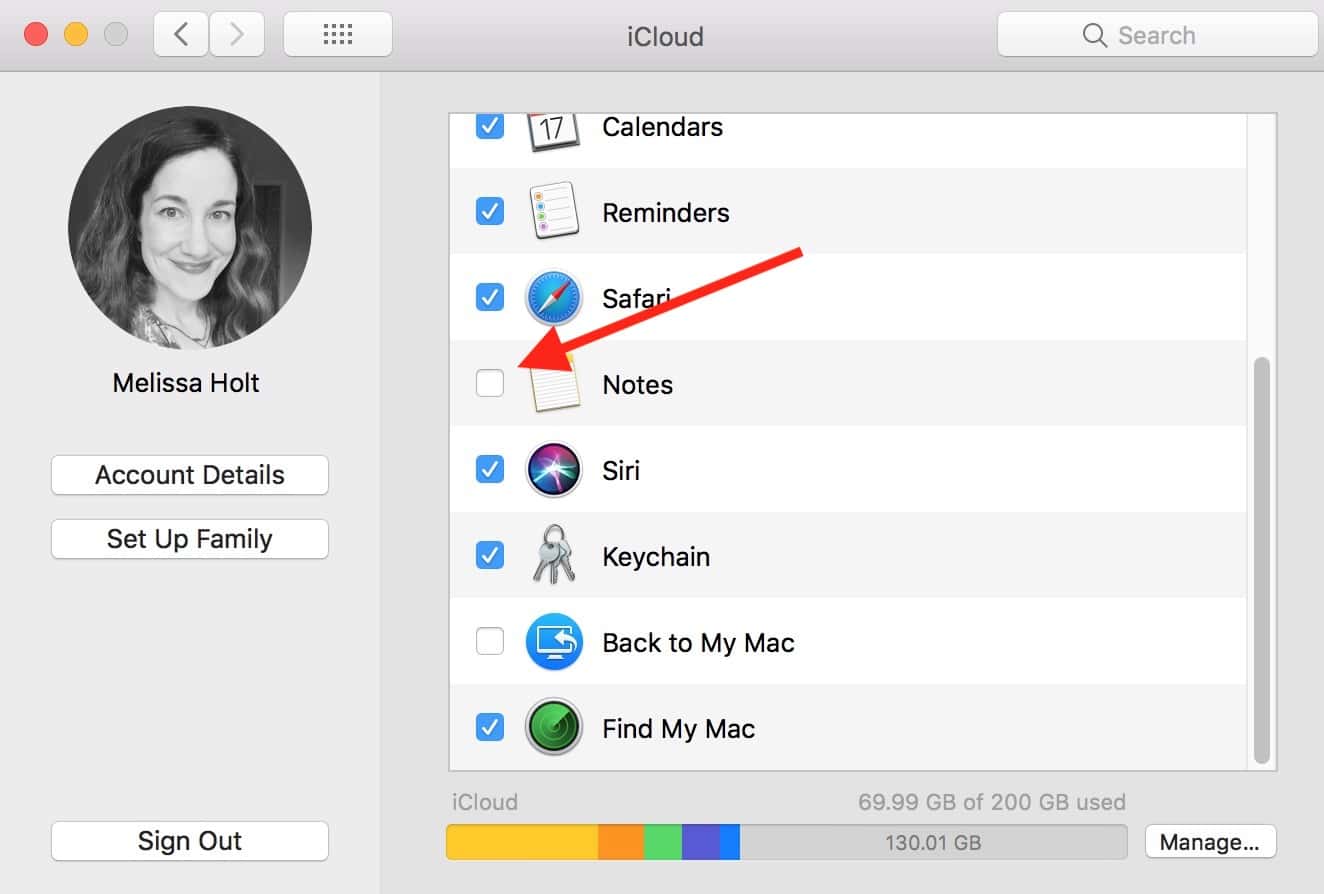Close the iCloud preferences window
This screenshot has height=894, width=1324.
pyautogui.click(x=36, y=35)
